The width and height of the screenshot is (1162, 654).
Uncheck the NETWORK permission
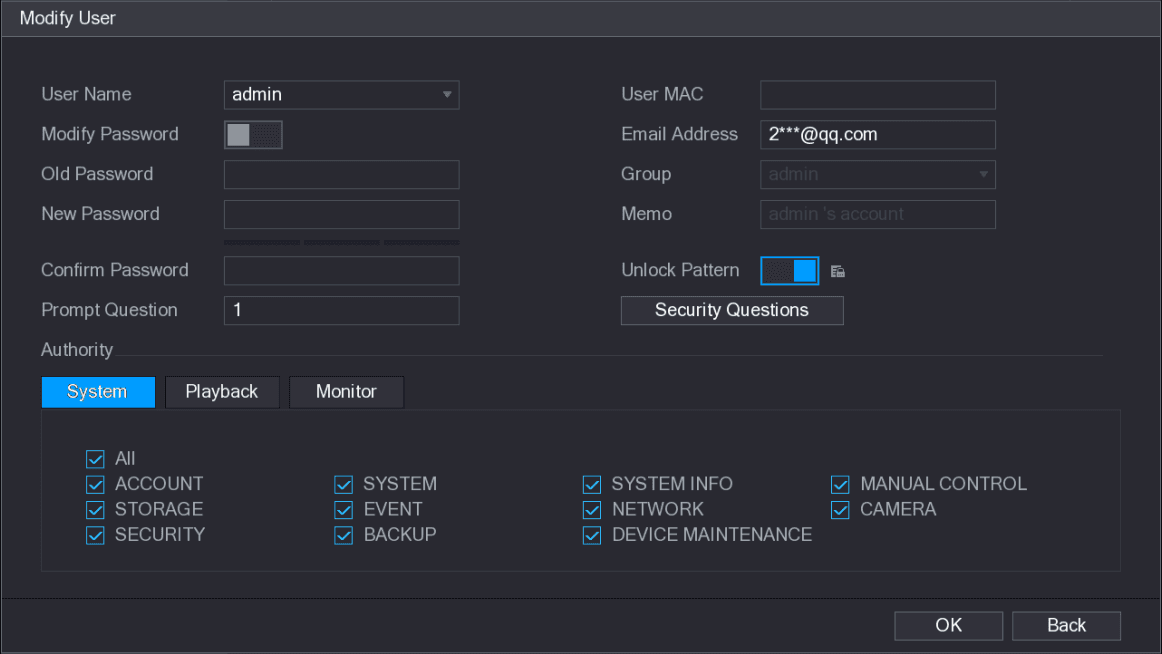pos(591,510)
